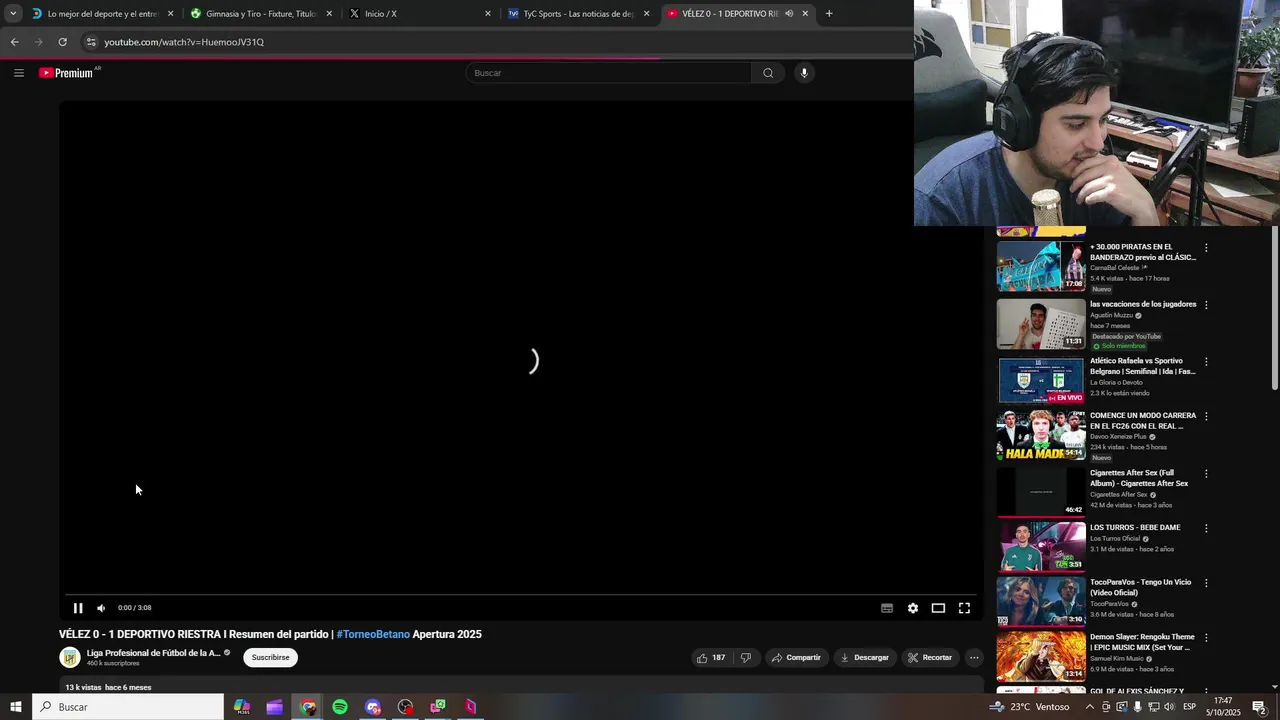Open options menu for 'las vacaciones' video
1280x720 pixels.
point(1206,305)
